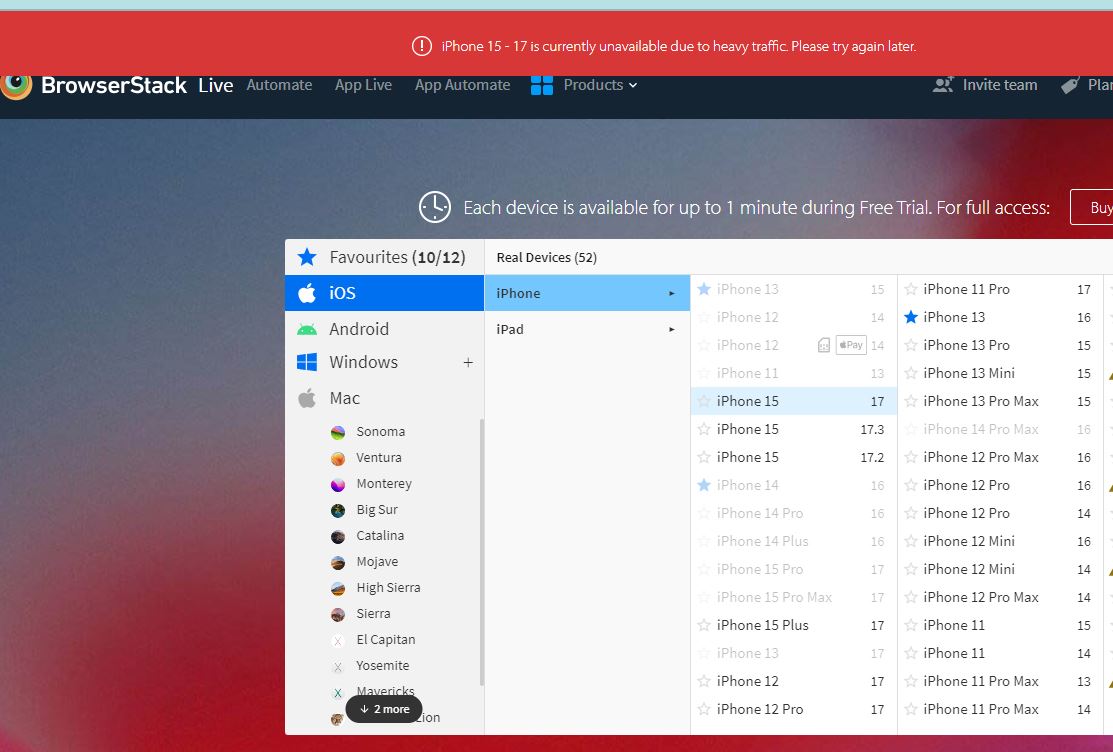The width and height of the screenshot is (1113, 752).
Task: Click the platform sidebar scrollbar
Action: (x=482, y=552)
